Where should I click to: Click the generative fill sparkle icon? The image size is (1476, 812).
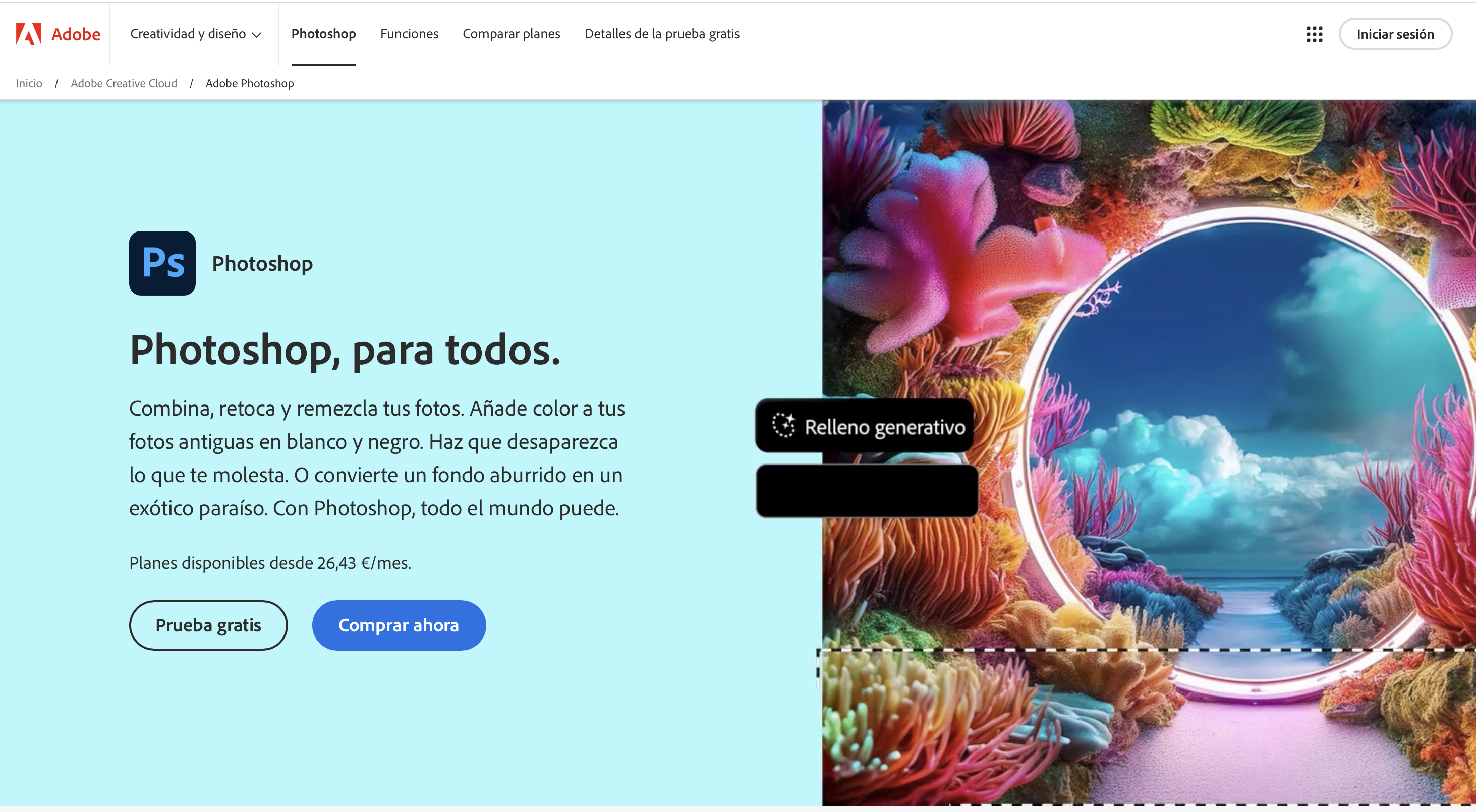783,425
